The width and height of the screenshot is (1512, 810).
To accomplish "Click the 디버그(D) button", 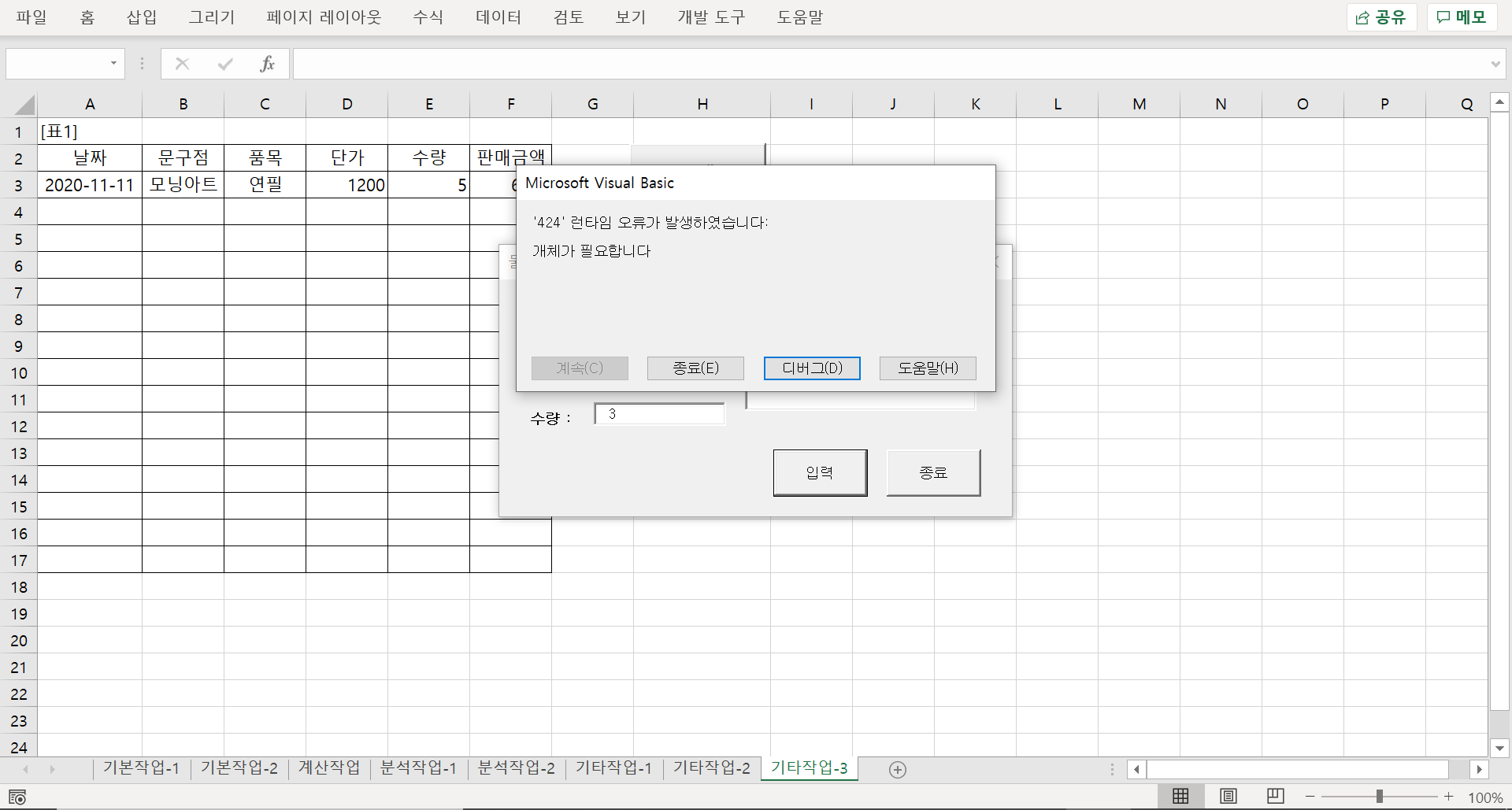I will click(x=812, y=368).
